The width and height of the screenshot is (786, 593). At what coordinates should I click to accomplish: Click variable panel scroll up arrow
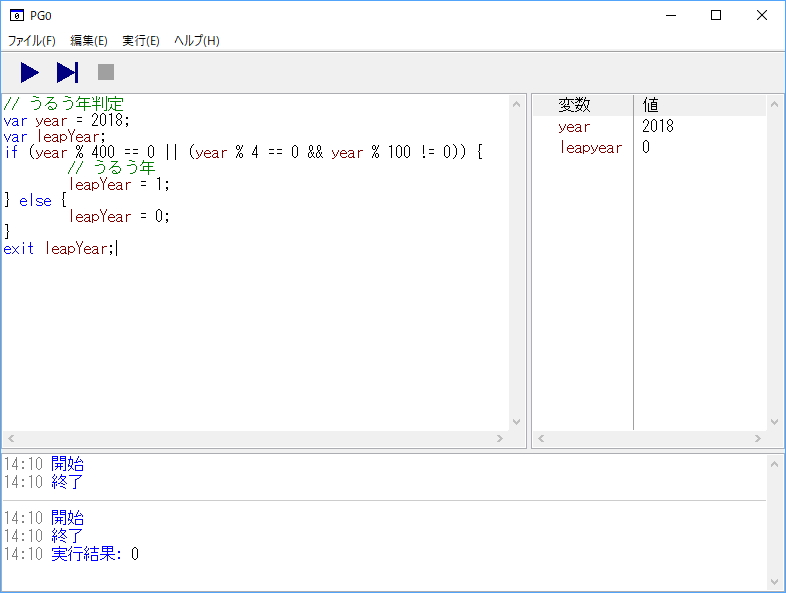pyautogui.click(x=774, y=104)
